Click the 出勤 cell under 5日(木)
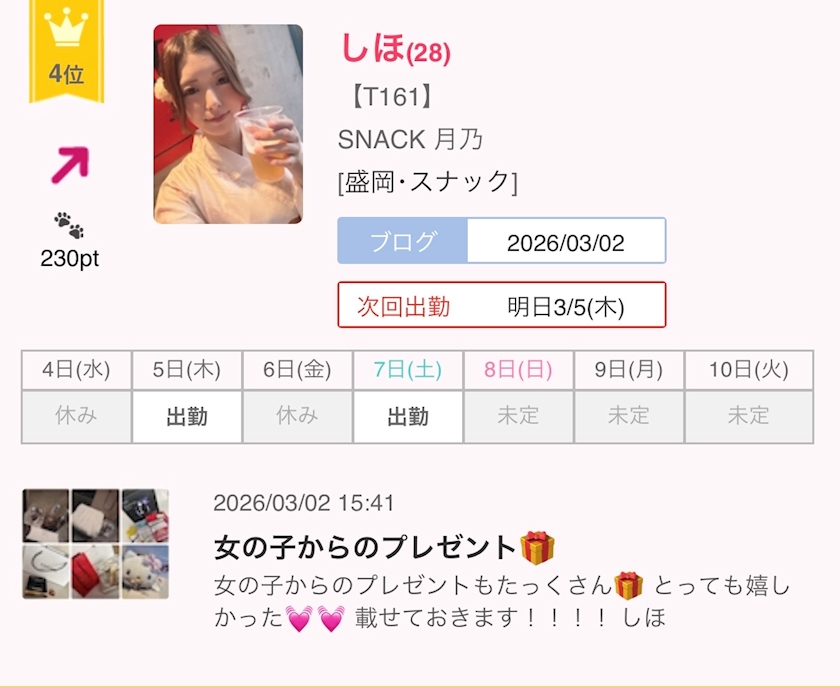The image size is (840, 687). (187, 416)
